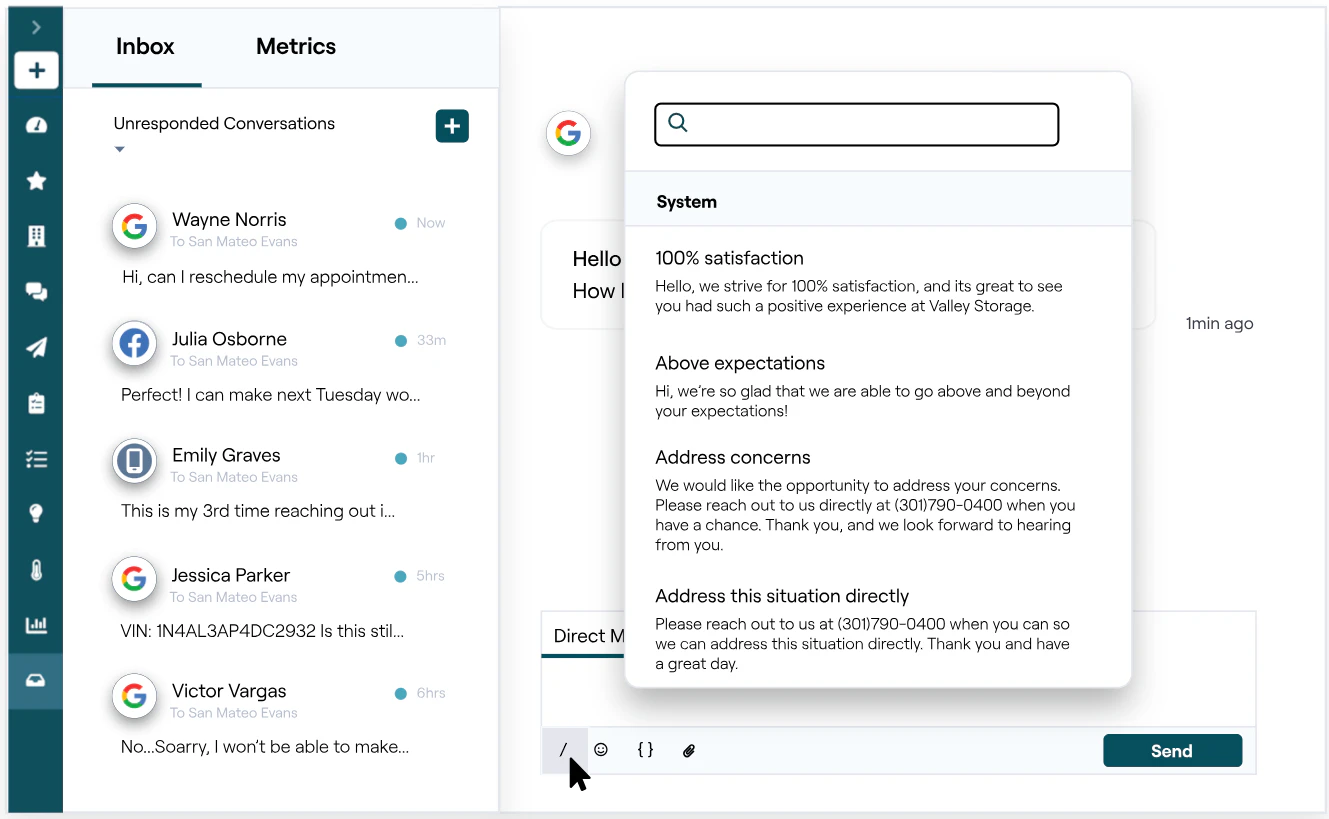Add a conversation with the teal plus button
The height and width of the screenshot is (819, 1329).
tap(452, 126)
